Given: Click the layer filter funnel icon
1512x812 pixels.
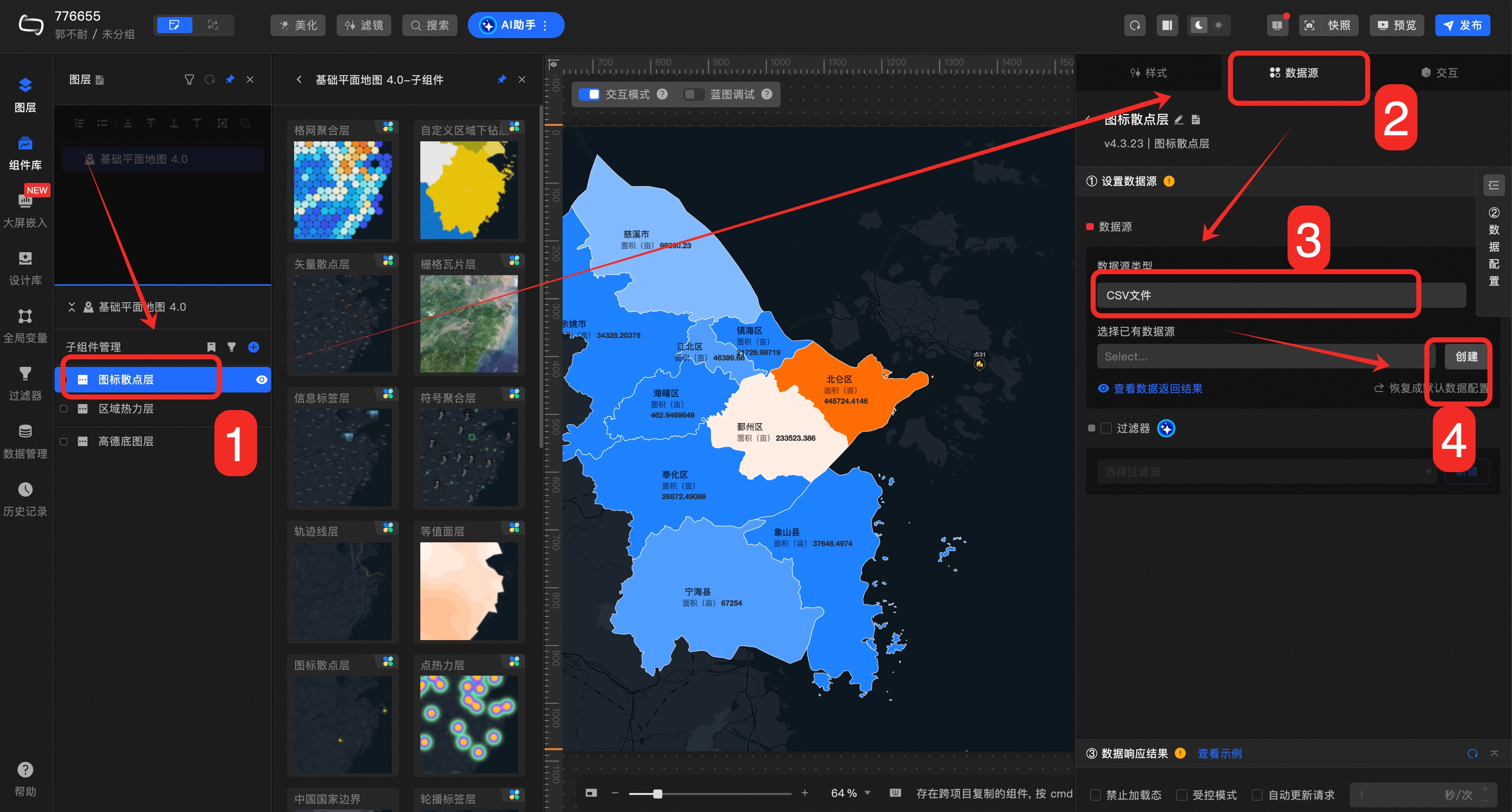Looking at the screenshot, I should click(189, 79).
